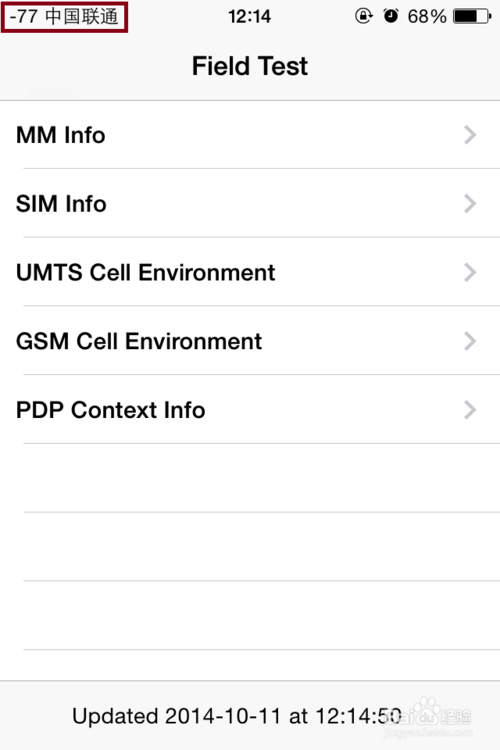Image resolution: width=500 pixels, height=750 pixels.
Task: Tap the battery icon in status bar
Action: pyautogui.click(x=472, y=17)
